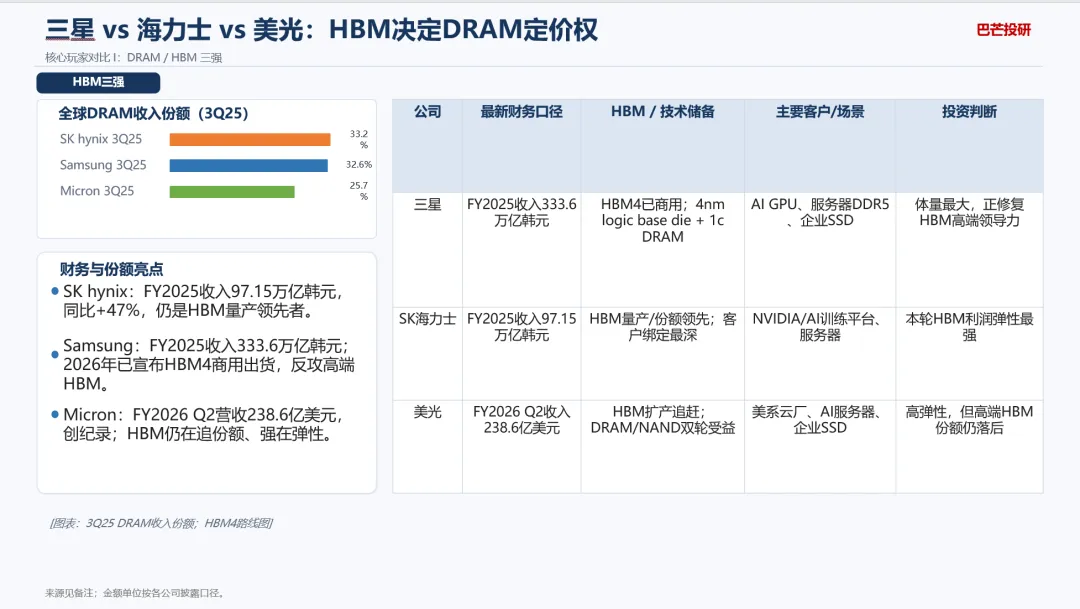Click chart heading 全球DRAM收入份额 (3Q25)
The image size is (1080, 609).
point(153,113)
